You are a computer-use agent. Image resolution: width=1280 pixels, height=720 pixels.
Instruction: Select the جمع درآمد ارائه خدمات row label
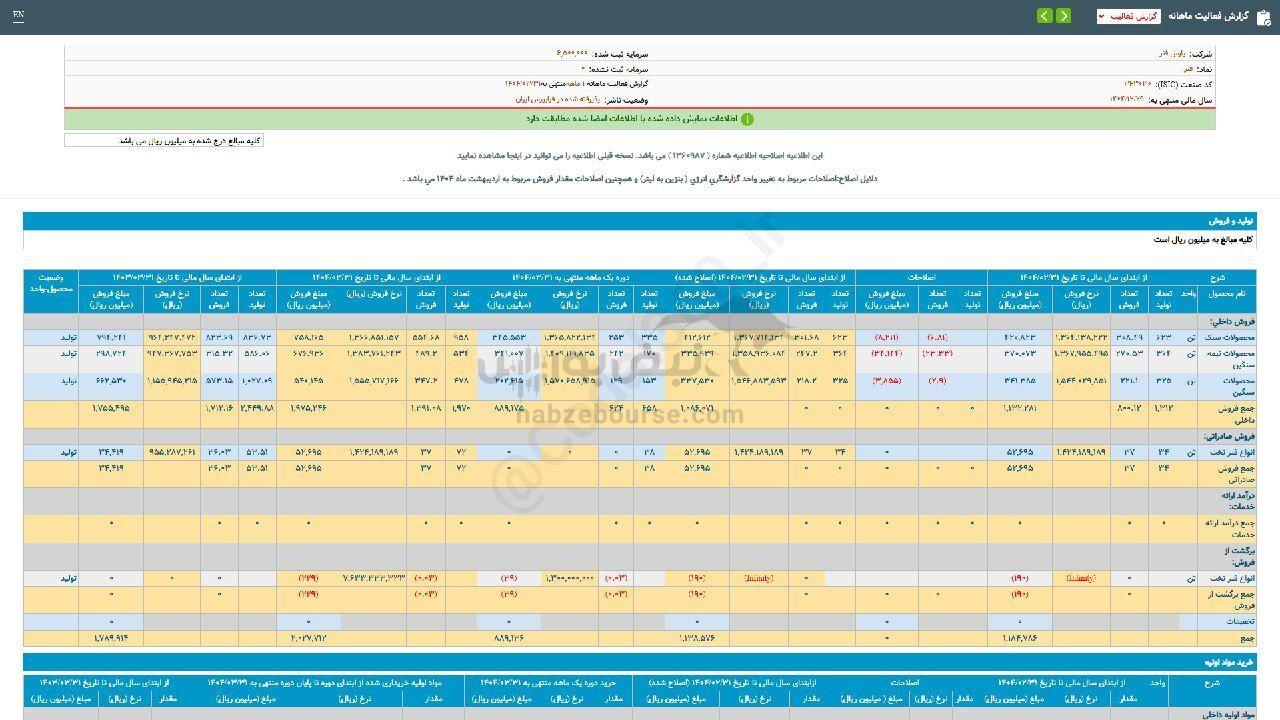point(1226,528)
